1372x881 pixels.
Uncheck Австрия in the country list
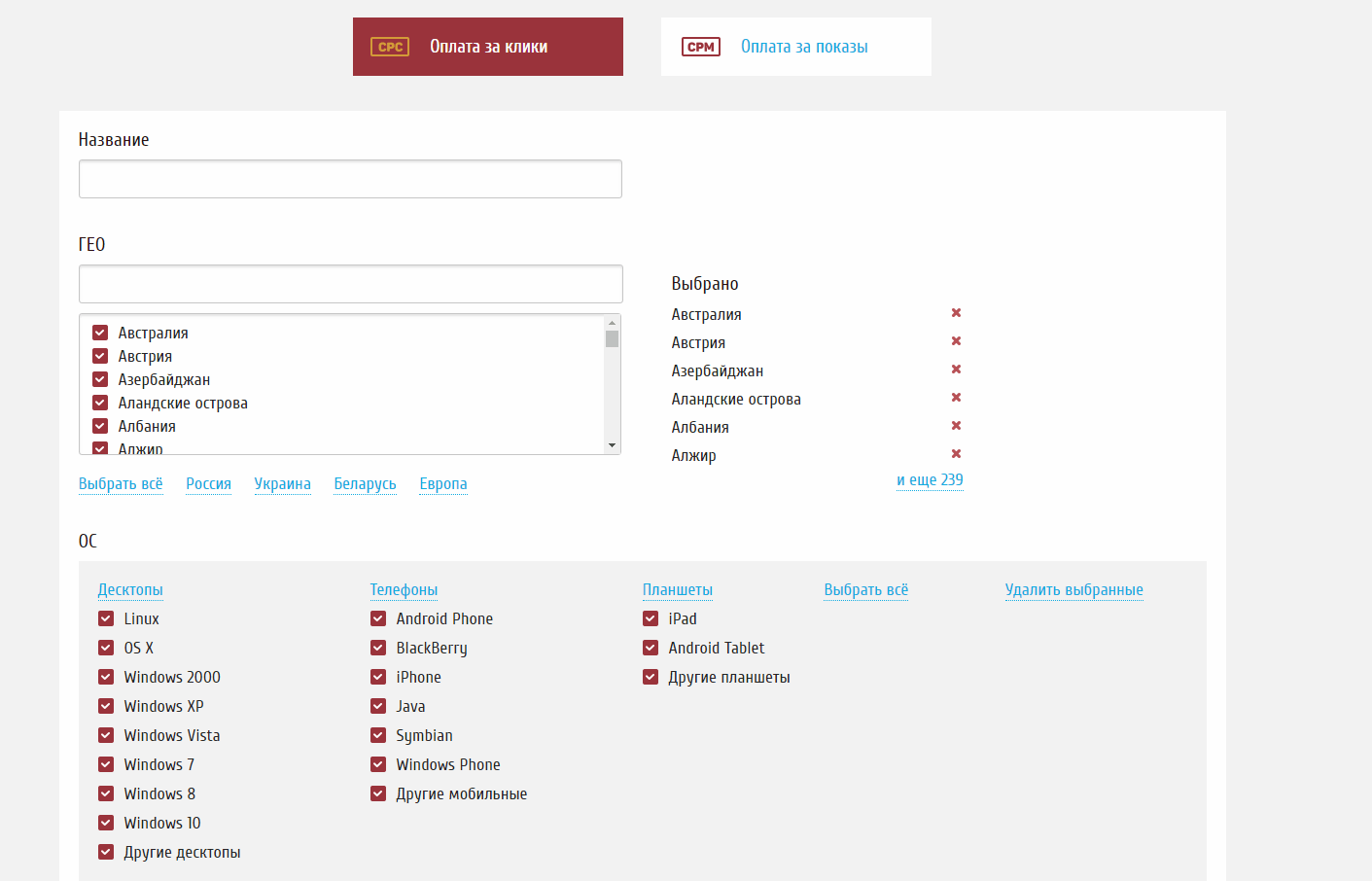pyautogui.click(x=100, y=356)
